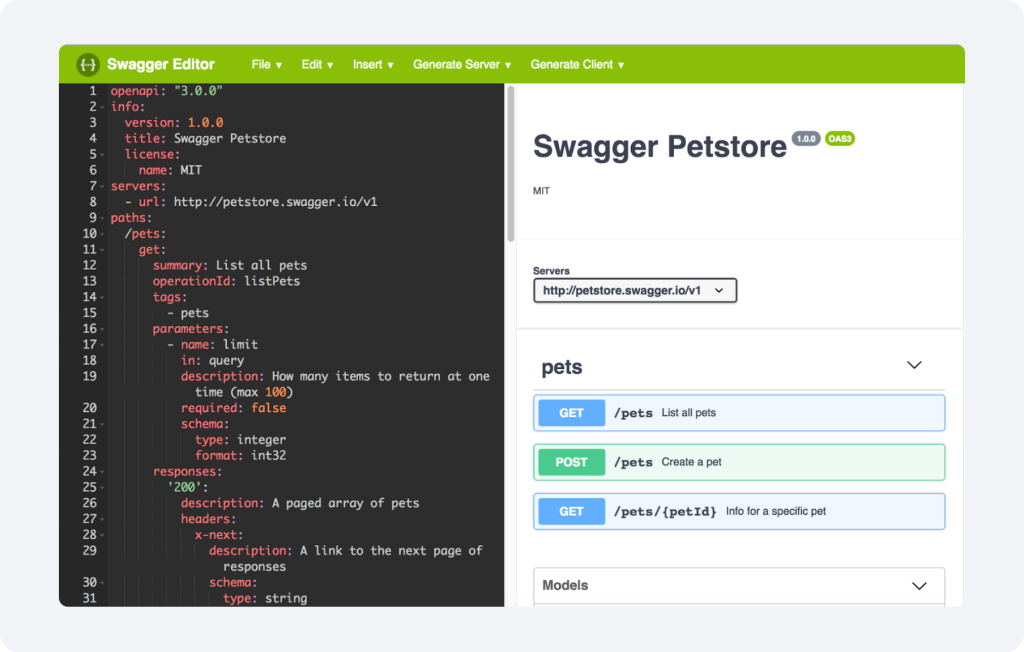This screenshot has width=1024, height=652.
Task: Click the 1.0.0 version badge
Action: coord(806,139)
